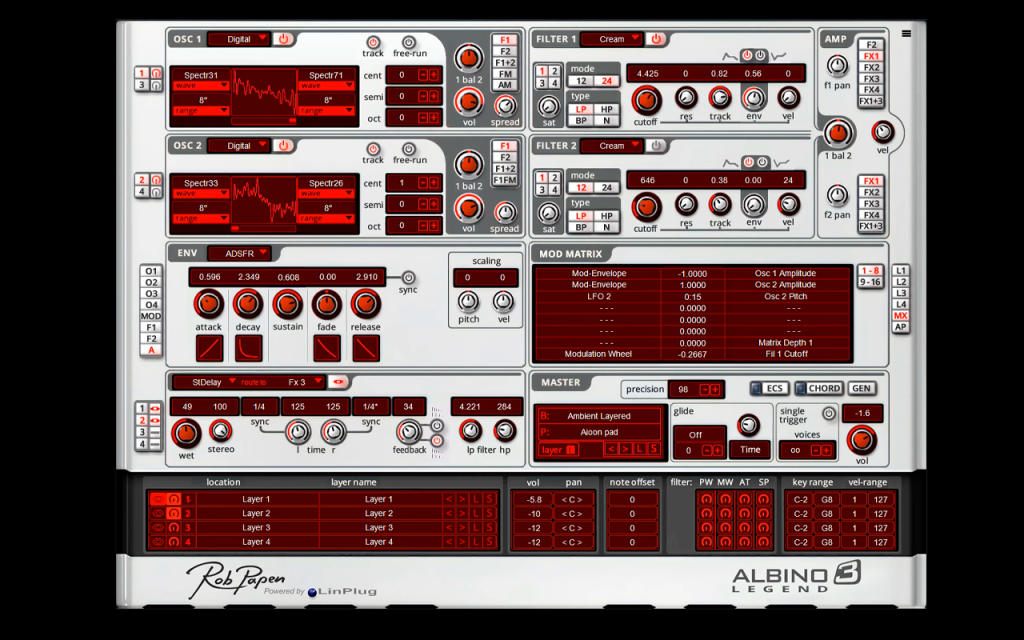1024x640 pixels.
Task: Click the attack linear curve shape icon
Action: [210, 348]
